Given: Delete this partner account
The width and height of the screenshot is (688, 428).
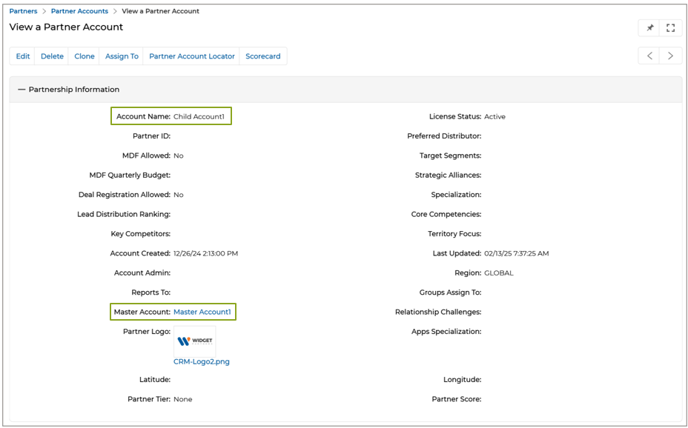Looking at the screenshot, I should pyautogui.click(x=52, y=57).
